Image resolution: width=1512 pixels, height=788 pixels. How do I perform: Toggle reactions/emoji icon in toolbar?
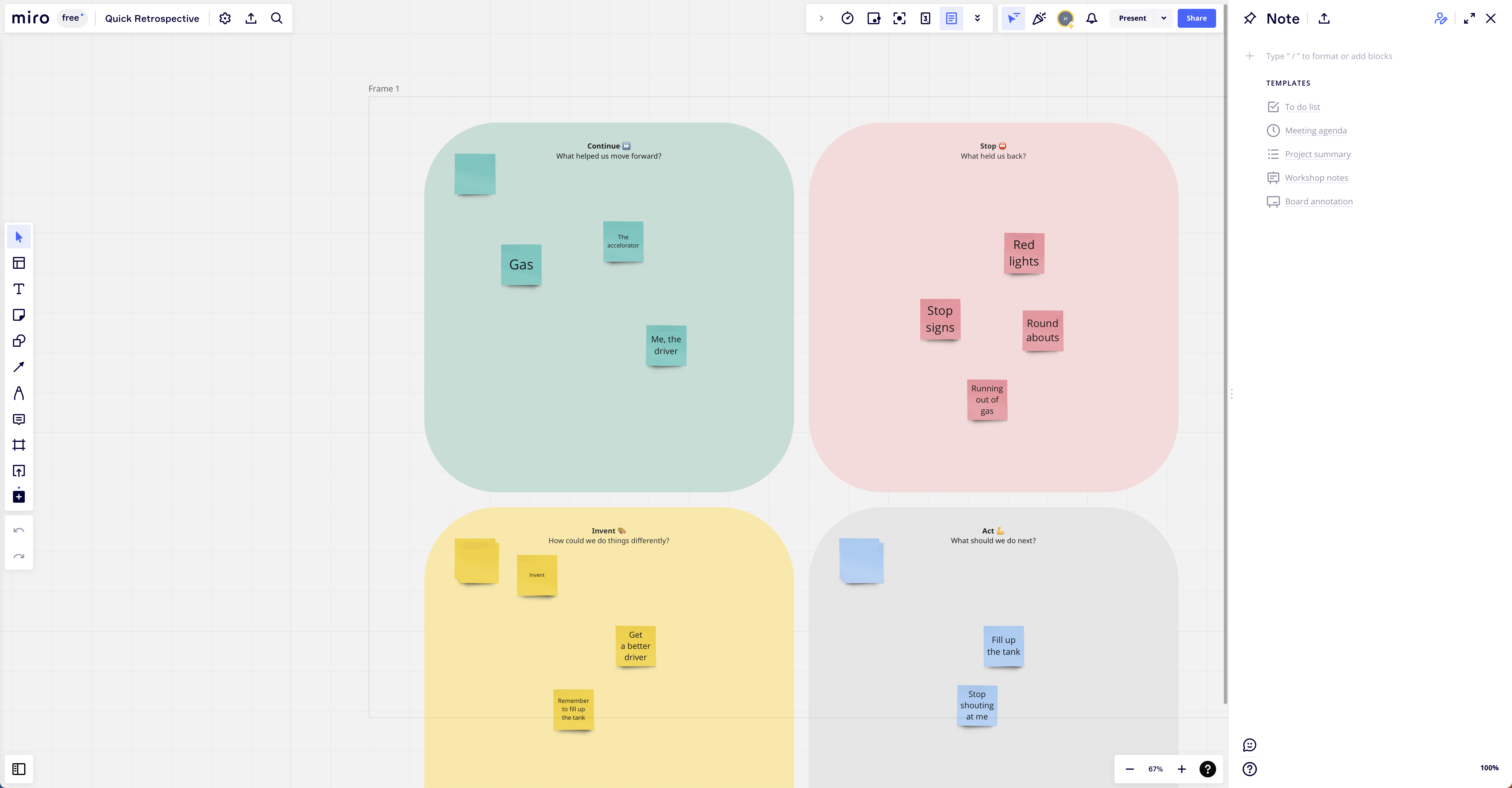click(x=1249, y=744)
